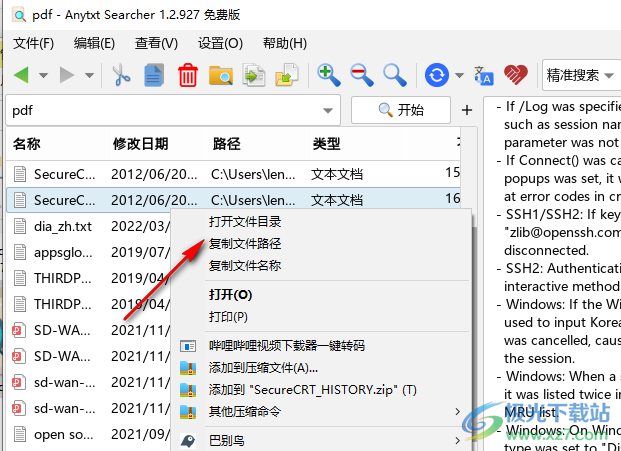Click the gray forward navigation arrow
621x451 pixels.
67,75
